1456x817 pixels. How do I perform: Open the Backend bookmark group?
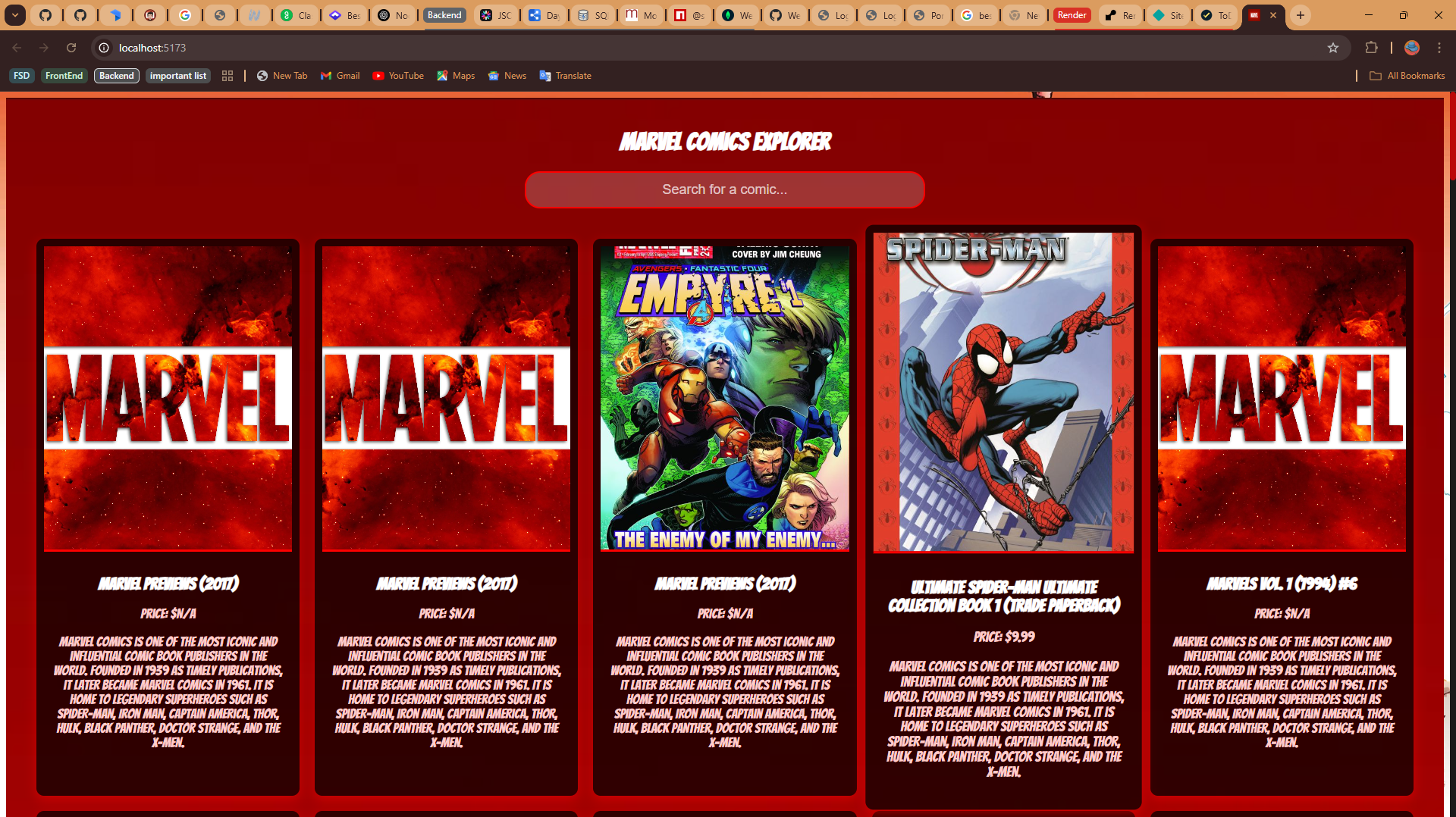[116, 76]
